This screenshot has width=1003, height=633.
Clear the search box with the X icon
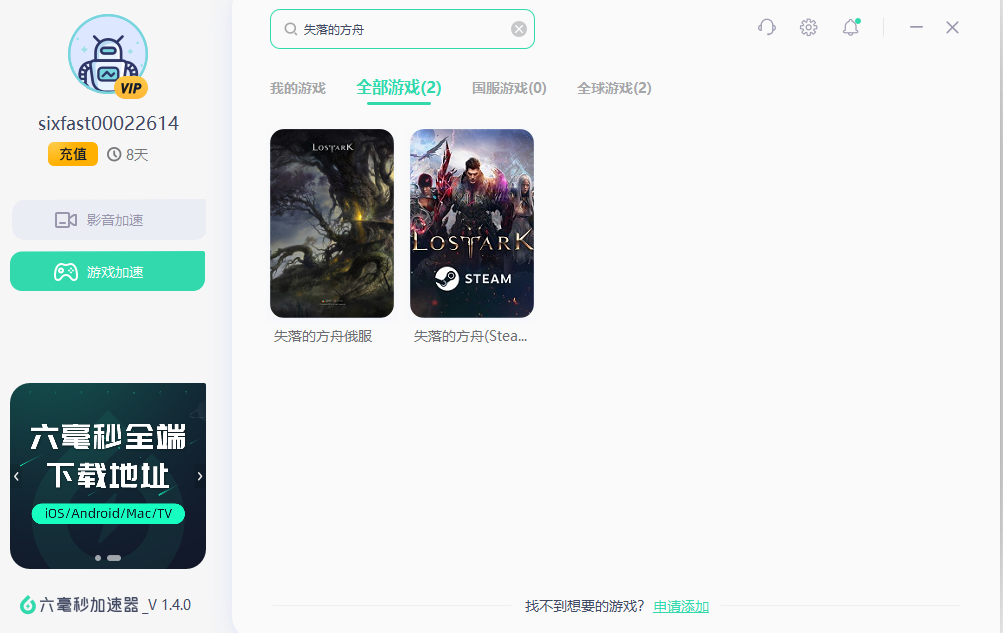519,28
